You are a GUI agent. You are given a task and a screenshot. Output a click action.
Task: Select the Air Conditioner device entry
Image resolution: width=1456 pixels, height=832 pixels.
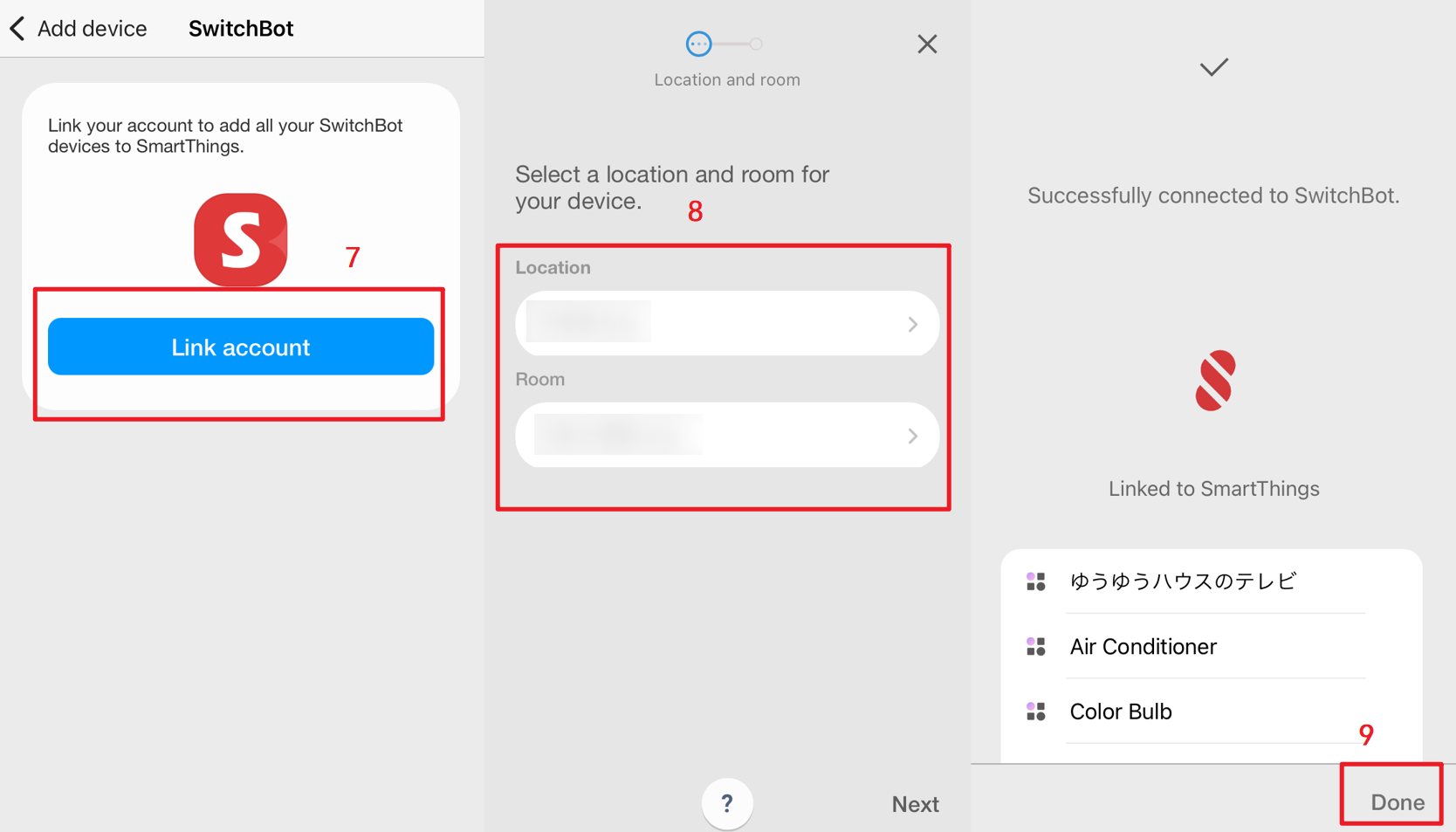(1143, 646)
